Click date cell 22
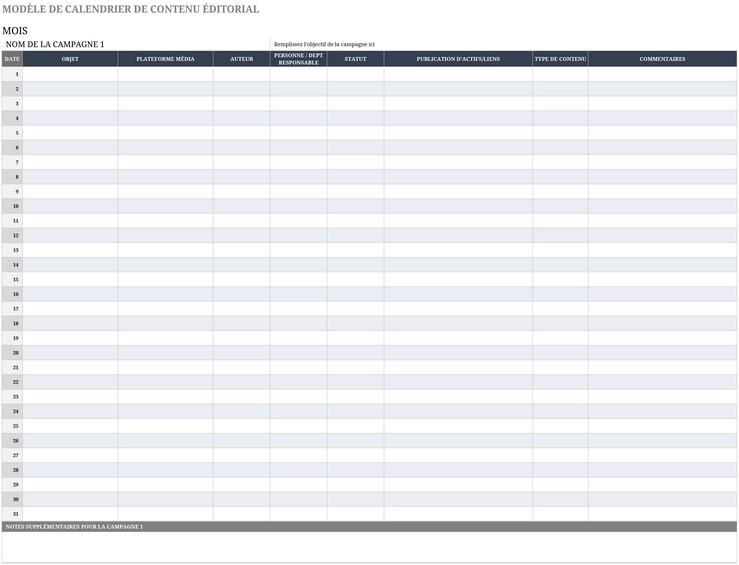 click(12, 382)
